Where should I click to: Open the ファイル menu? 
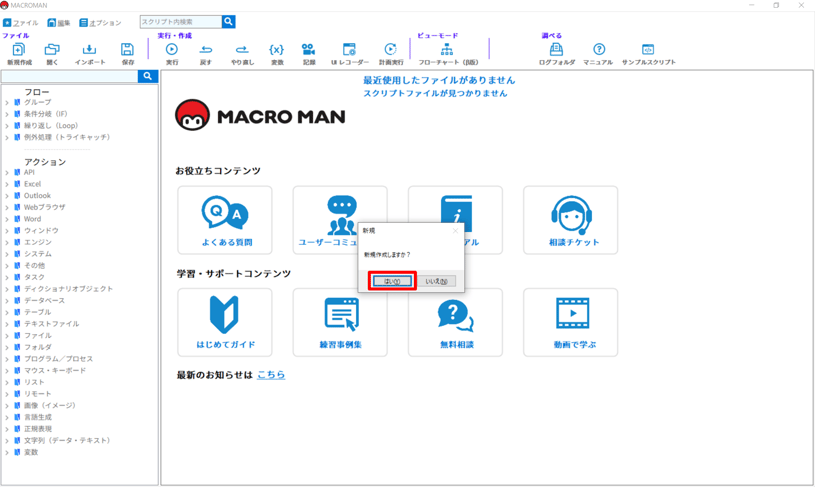click(x=21, y=23)
